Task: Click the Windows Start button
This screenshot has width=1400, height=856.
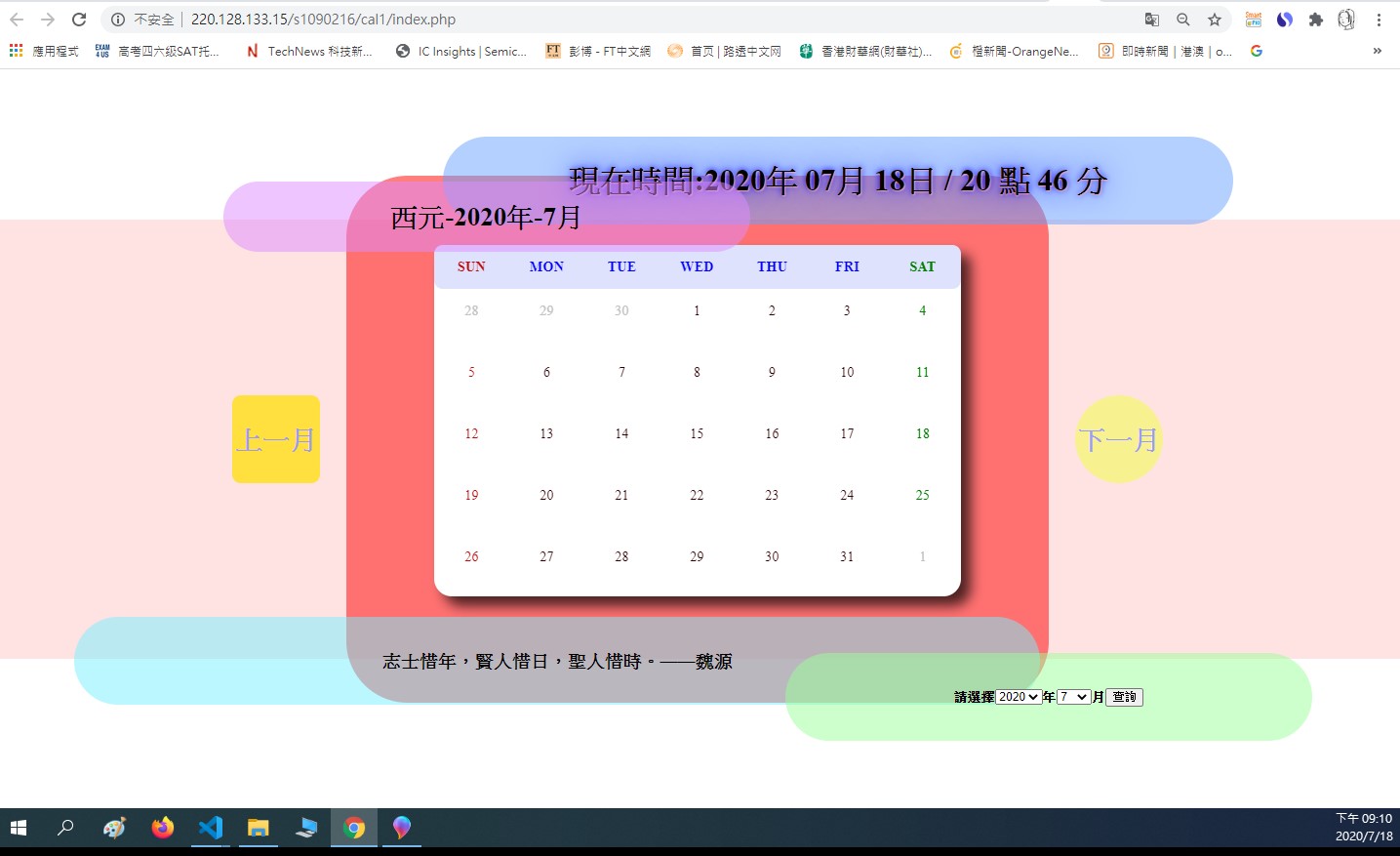Action: (19, 828)
